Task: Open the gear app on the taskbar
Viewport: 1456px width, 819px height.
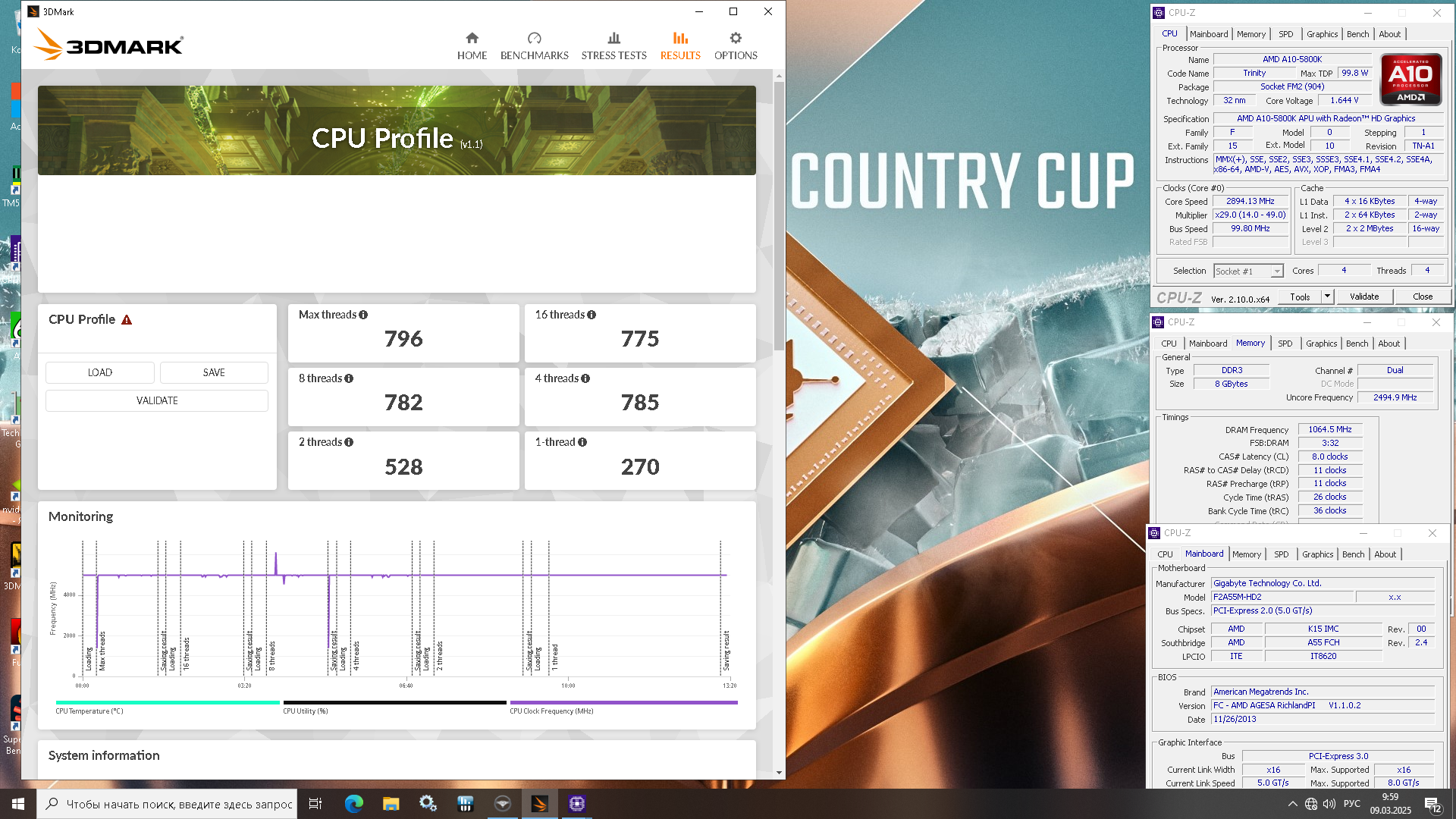Action: [428, 804]
